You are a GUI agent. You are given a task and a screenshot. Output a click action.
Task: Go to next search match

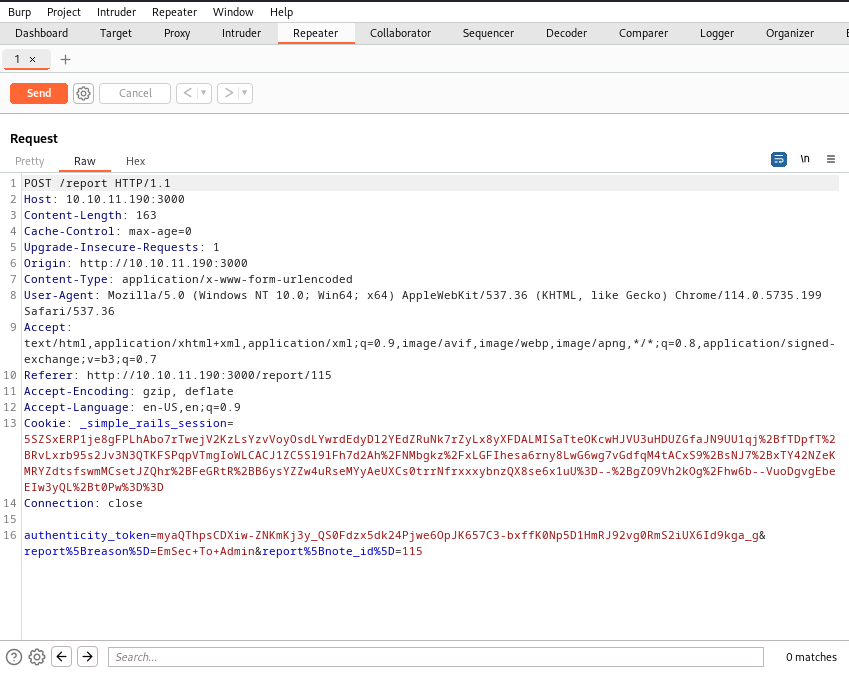pyautogui.click(x=88, y=657)
